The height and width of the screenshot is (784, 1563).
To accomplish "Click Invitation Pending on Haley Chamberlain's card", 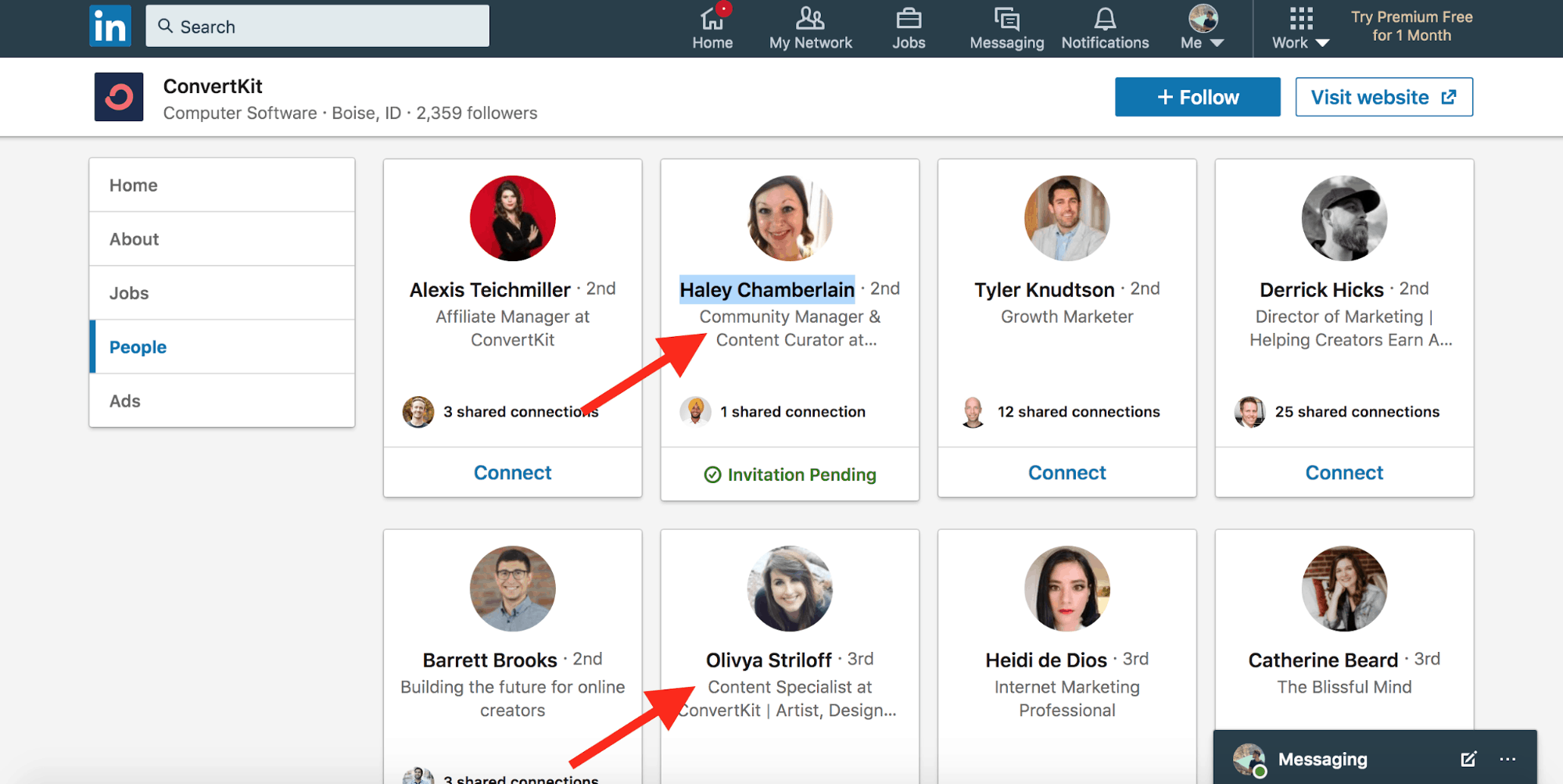I will pos(790,474).
